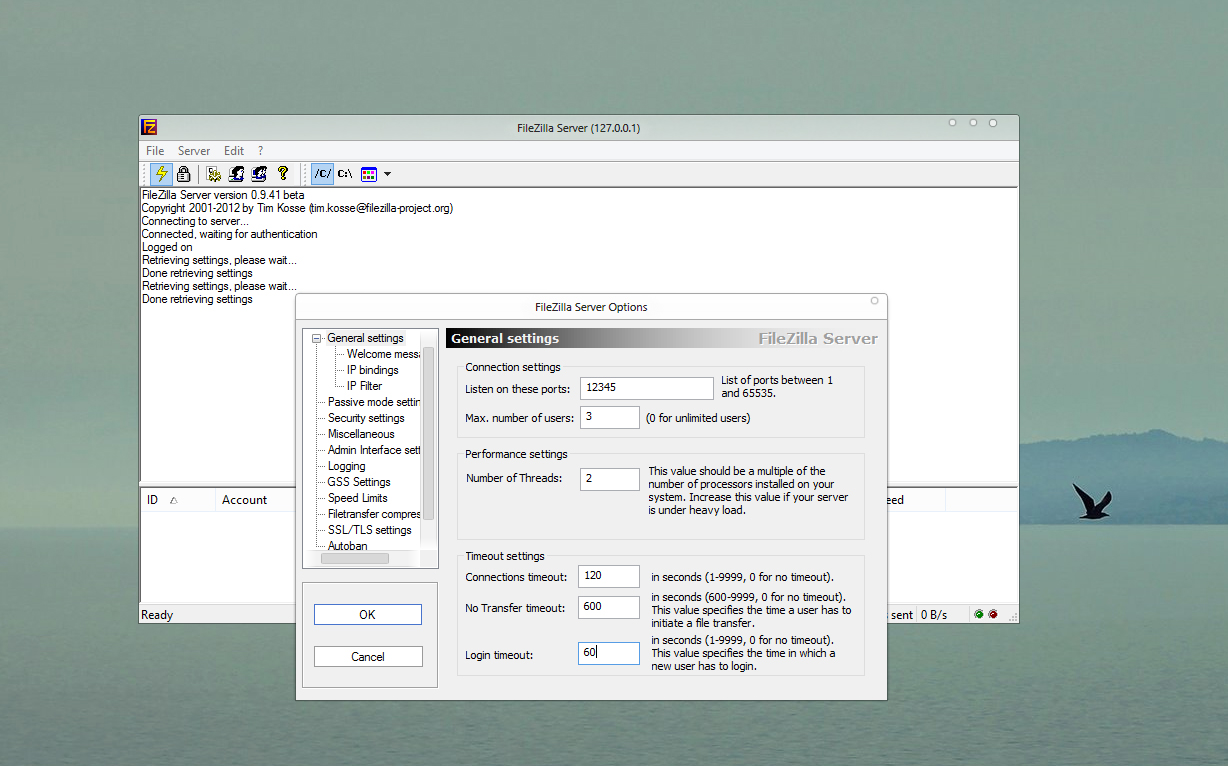Click the padlock lock-server toolbar icon

pyautogui.click(x=184, y=173)
